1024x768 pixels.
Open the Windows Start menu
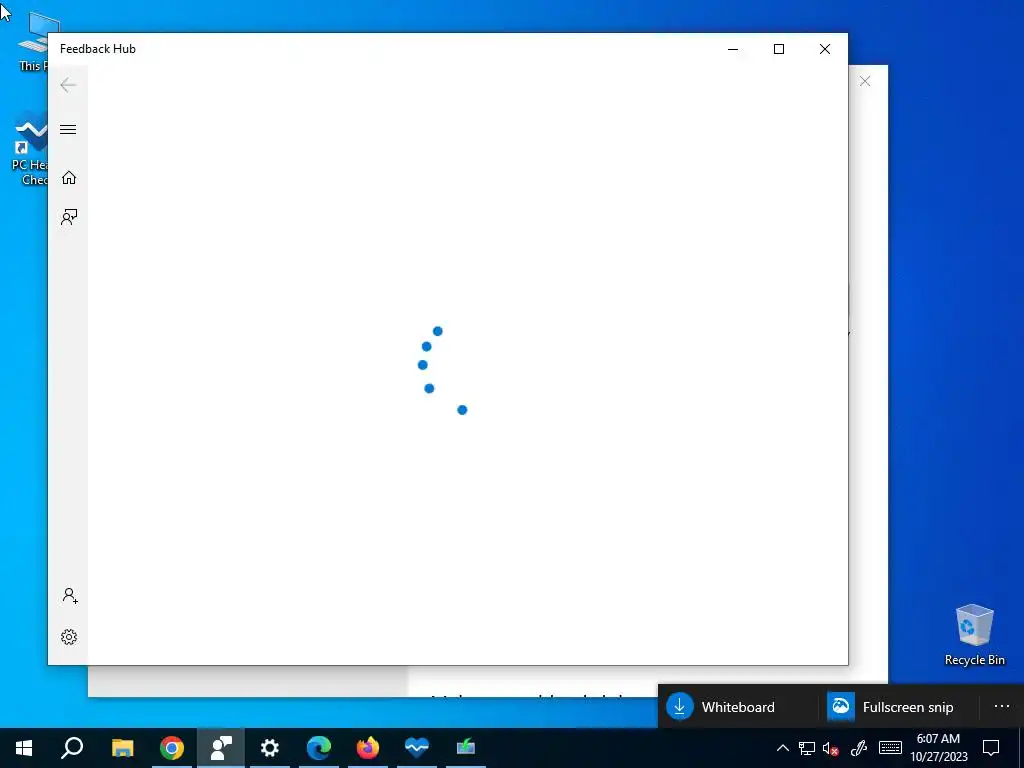[x=24, y=748]
